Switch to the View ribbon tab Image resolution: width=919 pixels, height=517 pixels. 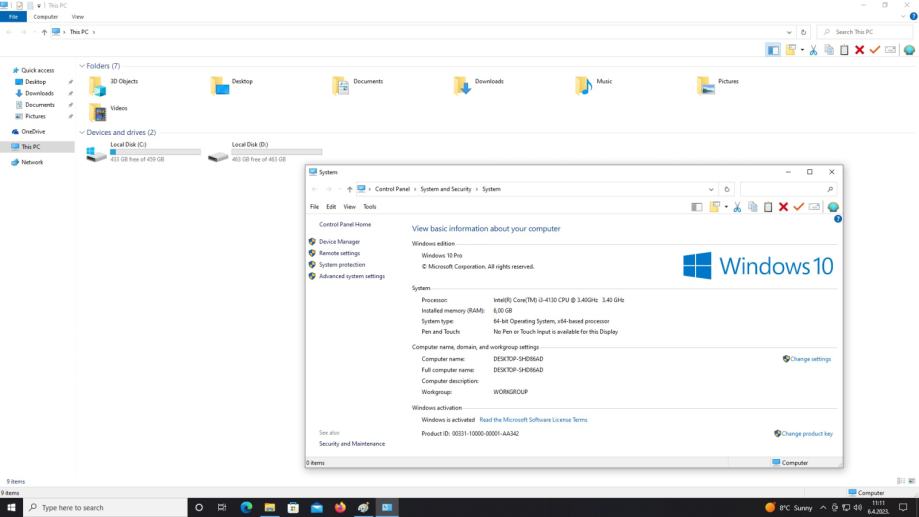pyautogui.click(x=77, y=17)
